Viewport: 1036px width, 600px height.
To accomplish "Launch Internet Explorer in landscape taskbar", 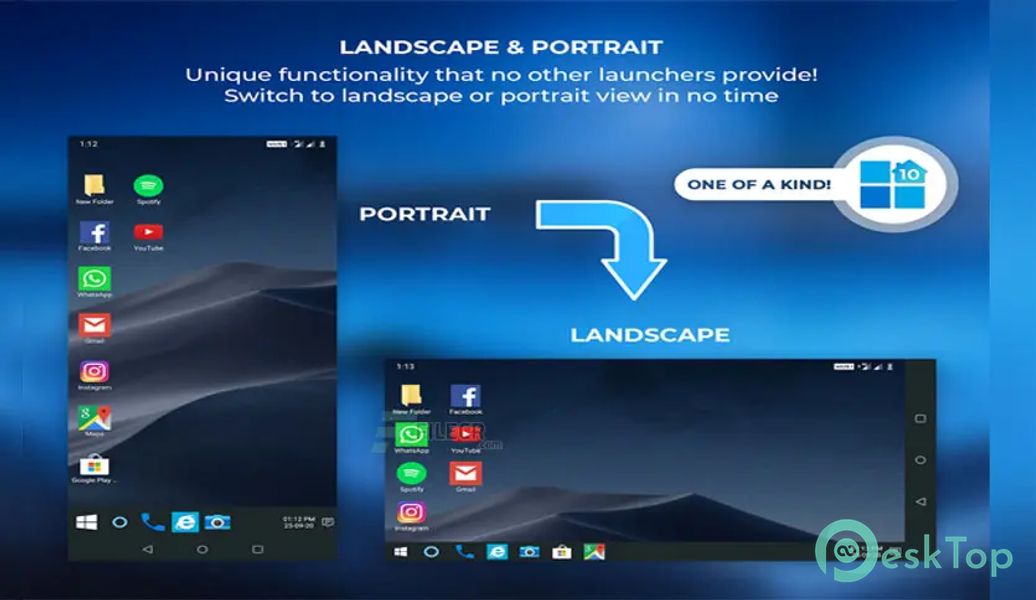I will pyautogui.click(x=497, y=552).
